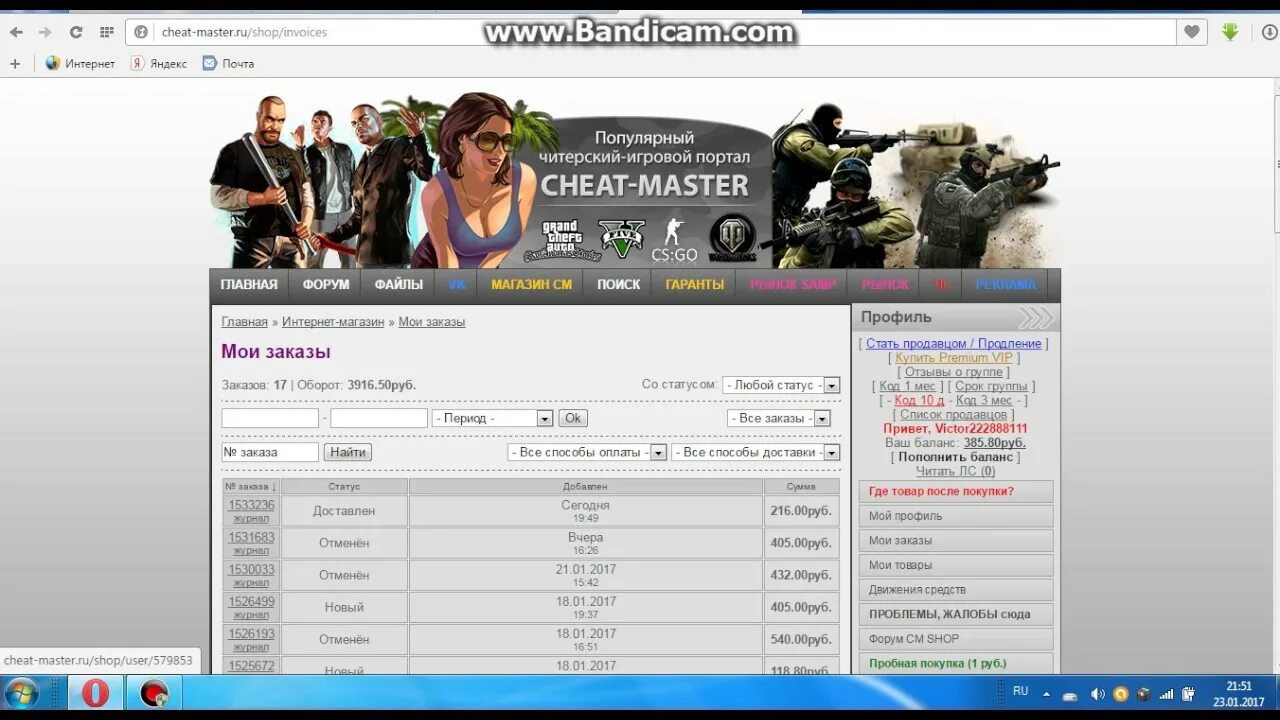1280x720 pixels.
Task: Open order 1533236 link
Action: pyautogui.click(x=251, y=505)
